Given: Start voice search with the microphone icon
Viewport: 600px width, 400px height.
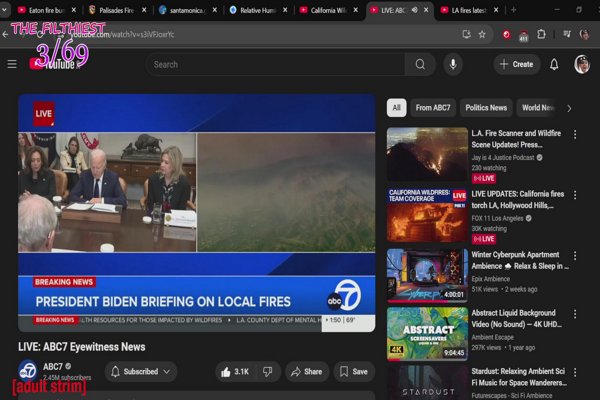Looking at the screenshot, I should click(x=453, y=64).
